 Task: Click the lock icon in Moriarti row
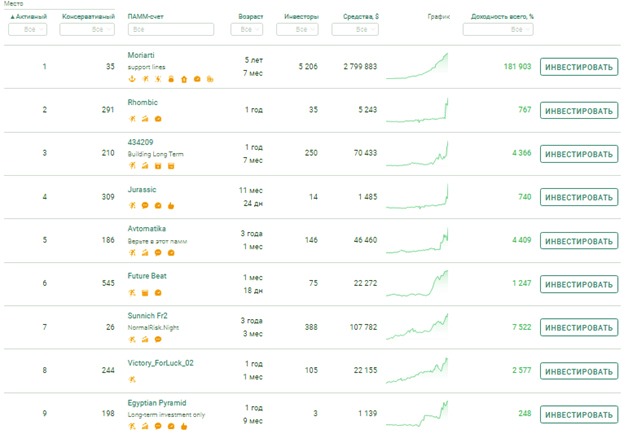pos(171,79)
